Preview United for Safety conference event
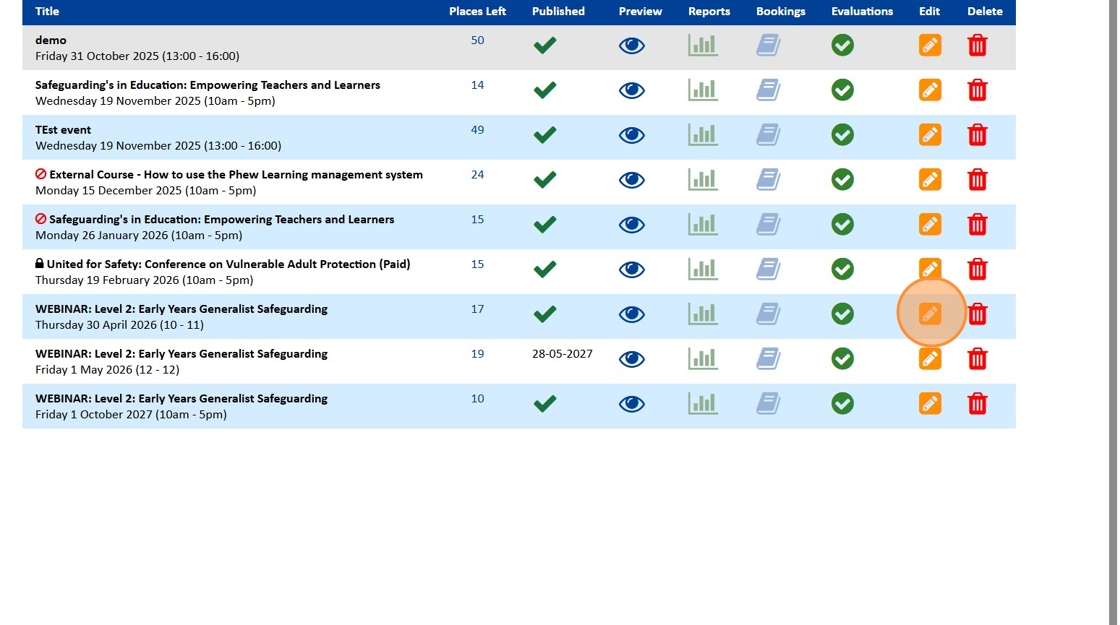 [x=631, y=270]
